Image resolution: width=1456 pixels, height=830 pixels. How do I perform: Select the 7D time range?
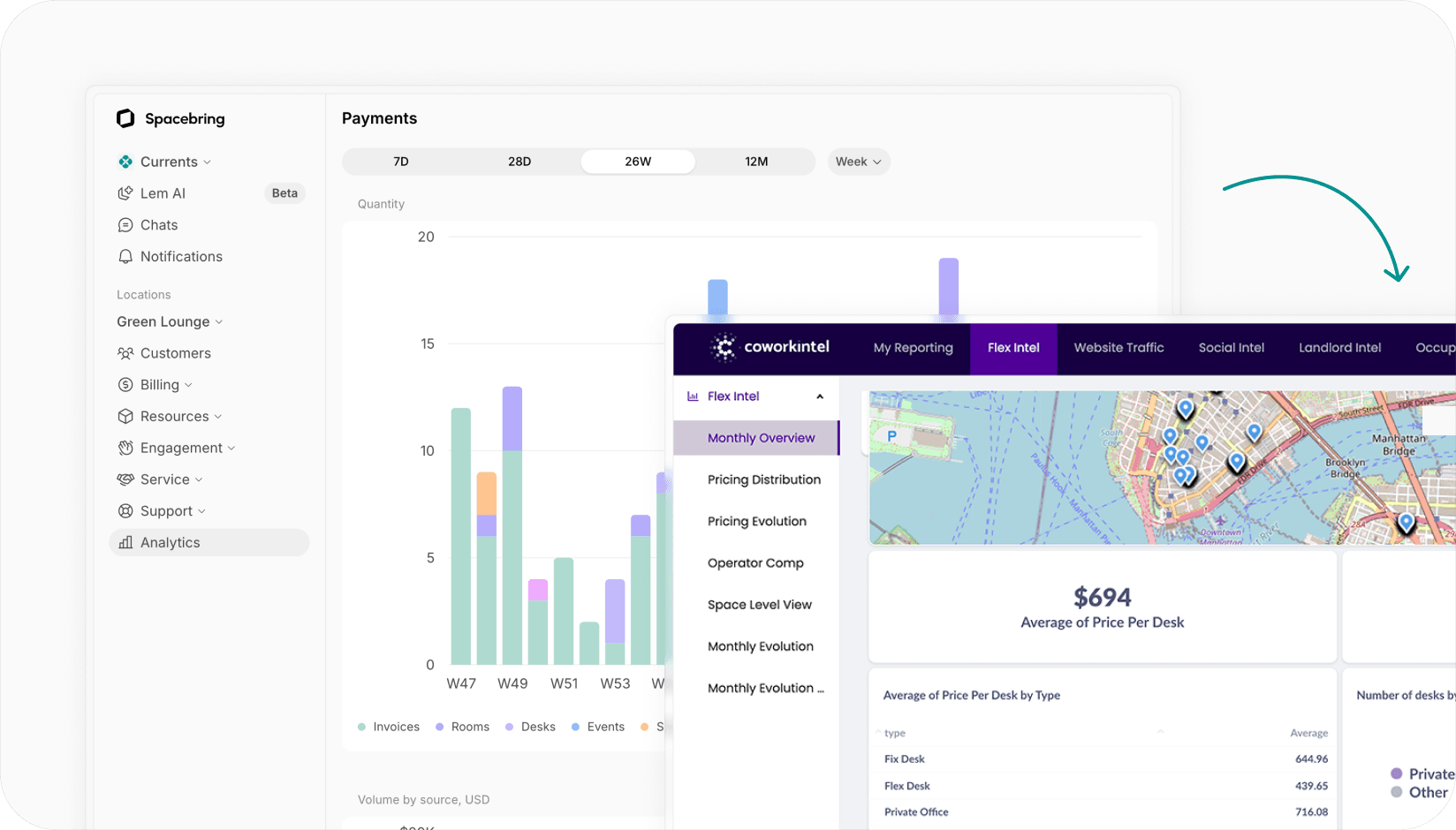tap(401, 162)
